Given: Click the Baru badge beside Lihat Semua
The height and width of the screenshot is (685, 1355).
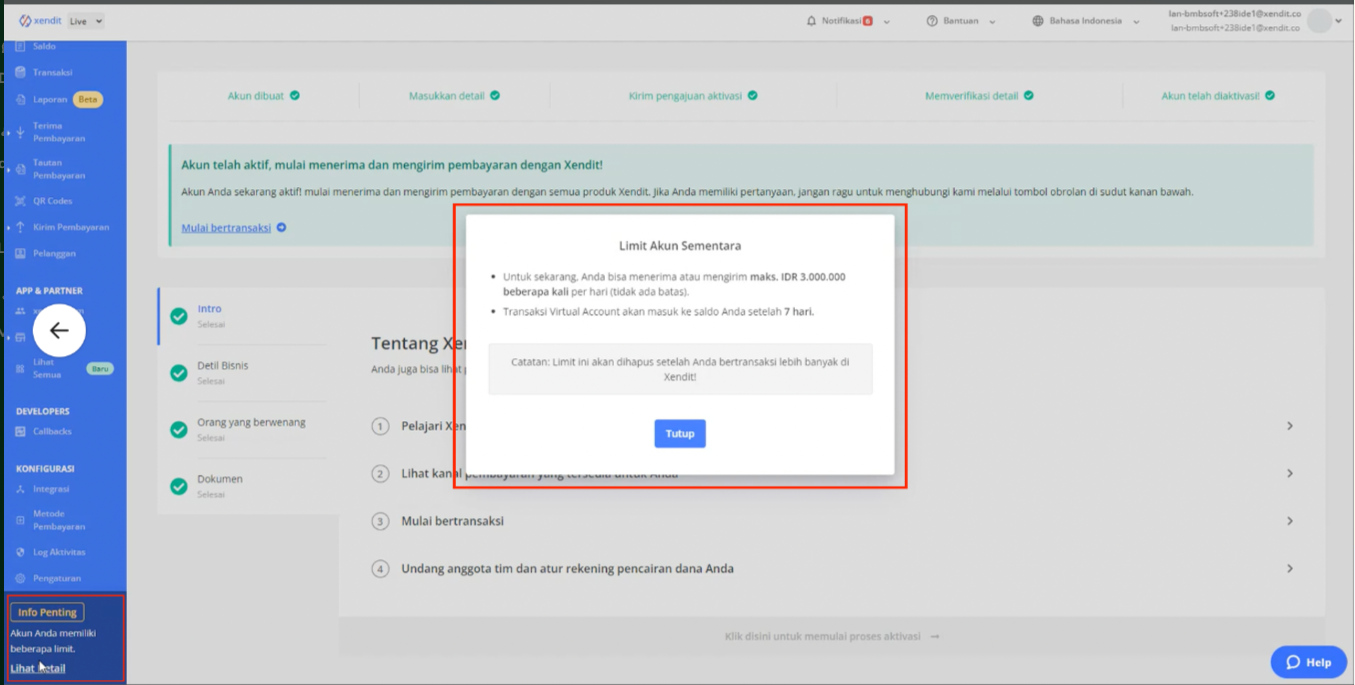Looking at the screenshot, I should [x=100, y=368].
